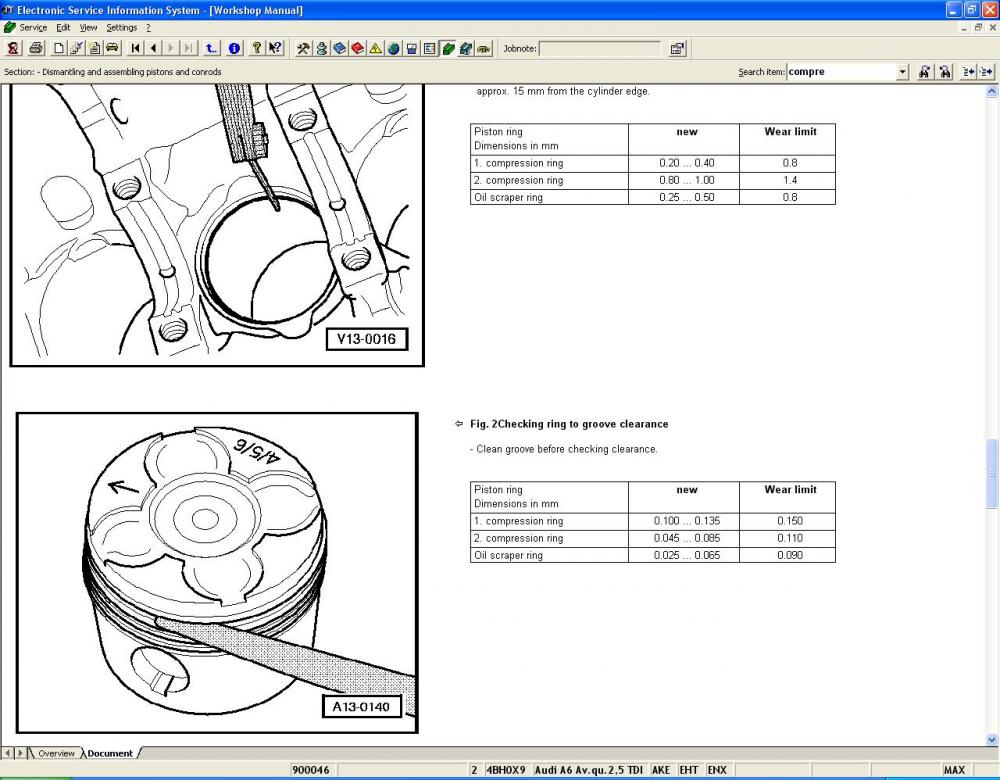This screenshot has height=780, width=1000.
Task: Click the car icon in the toolbar
Action: 112,48
